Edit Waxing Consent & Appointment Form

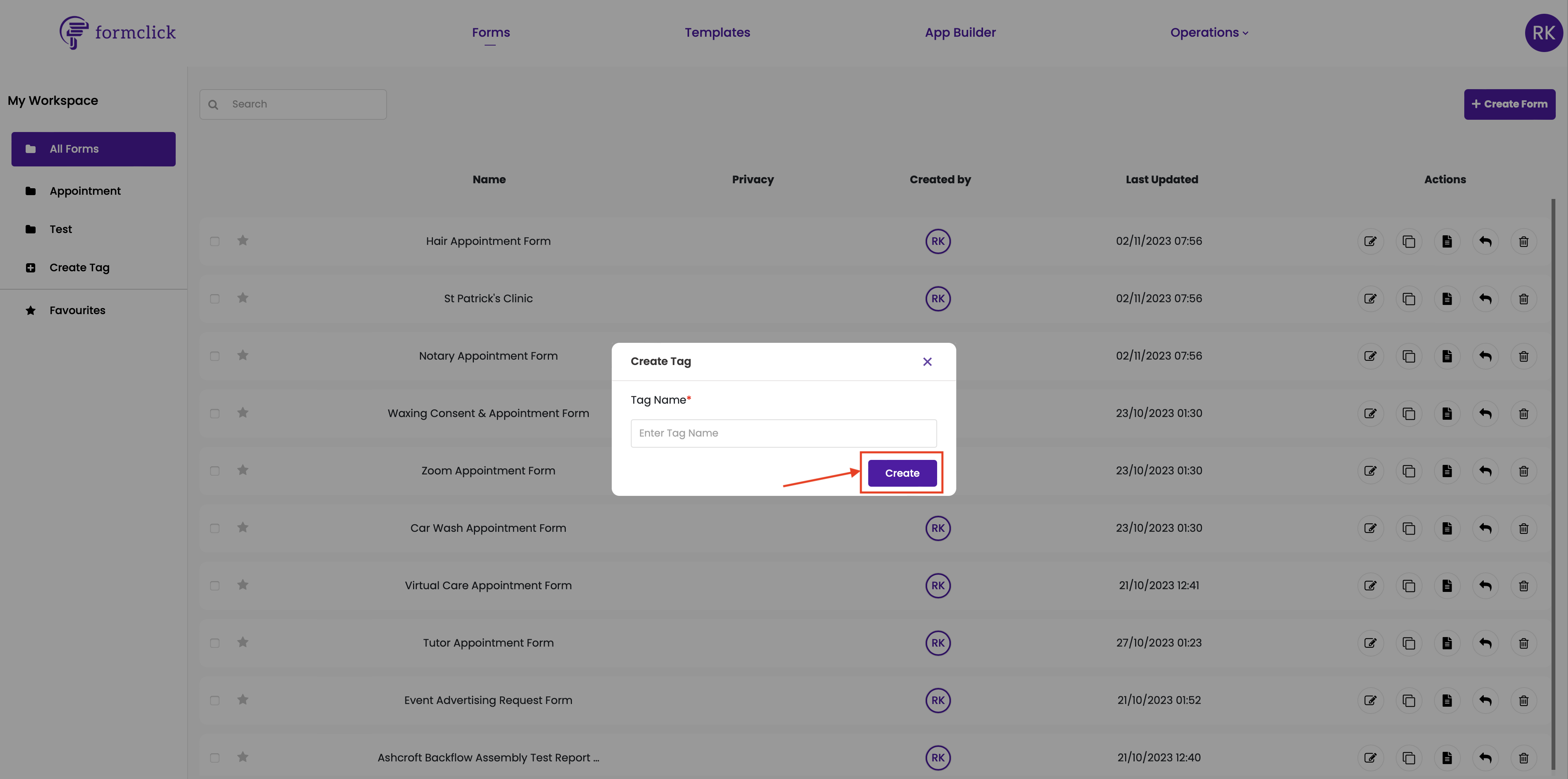pos(1370,414)
